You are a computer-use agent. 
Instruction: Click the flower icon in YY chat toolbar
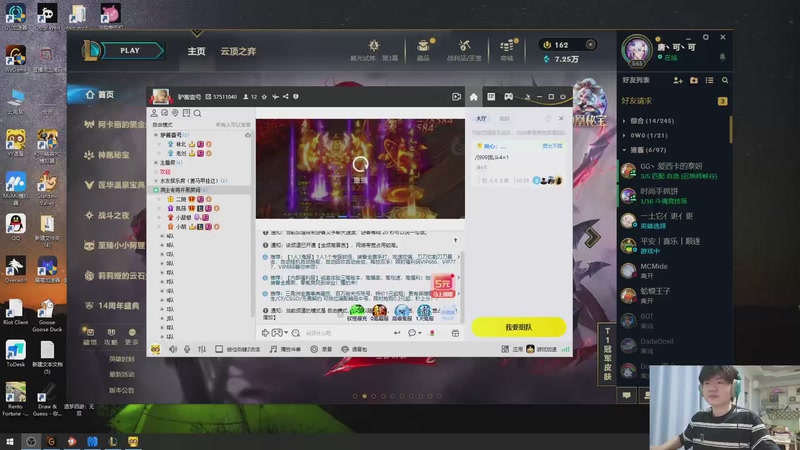(433, 333)
